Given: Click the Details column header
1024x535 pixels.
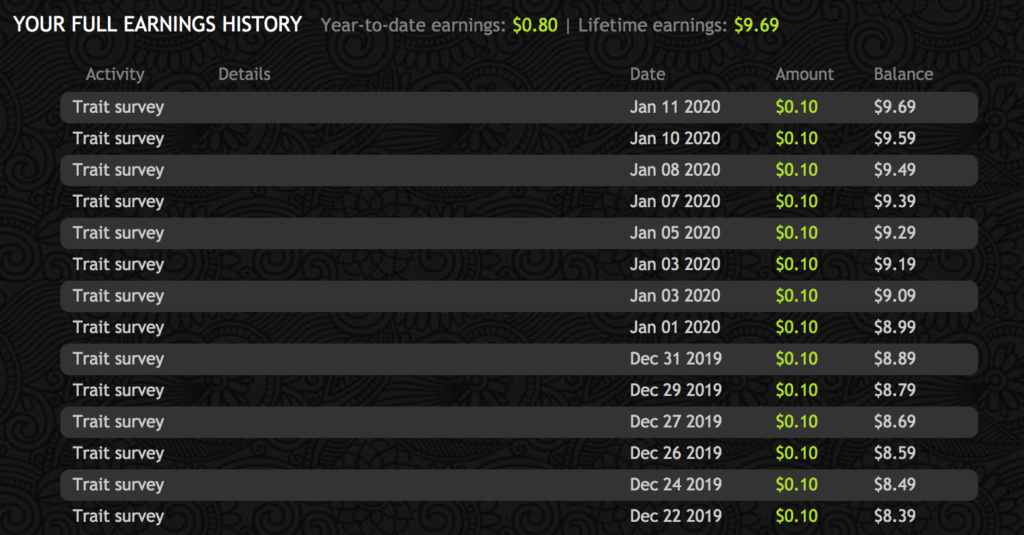Looking at the screenshot, I should click(244, 74).
